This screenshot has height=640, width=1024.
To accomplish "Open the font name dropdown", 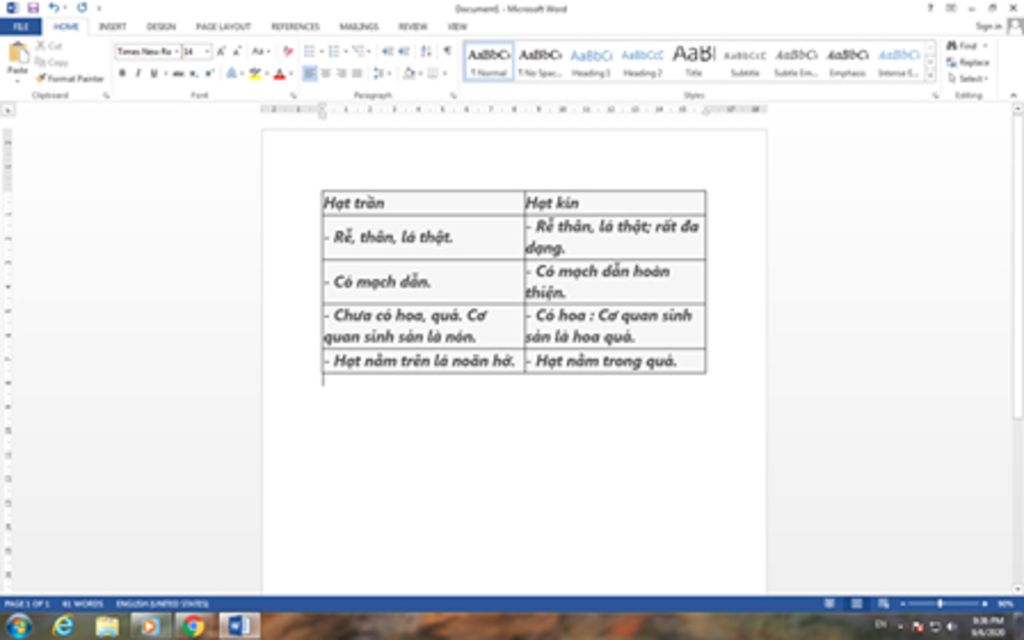I will point(176,51).
